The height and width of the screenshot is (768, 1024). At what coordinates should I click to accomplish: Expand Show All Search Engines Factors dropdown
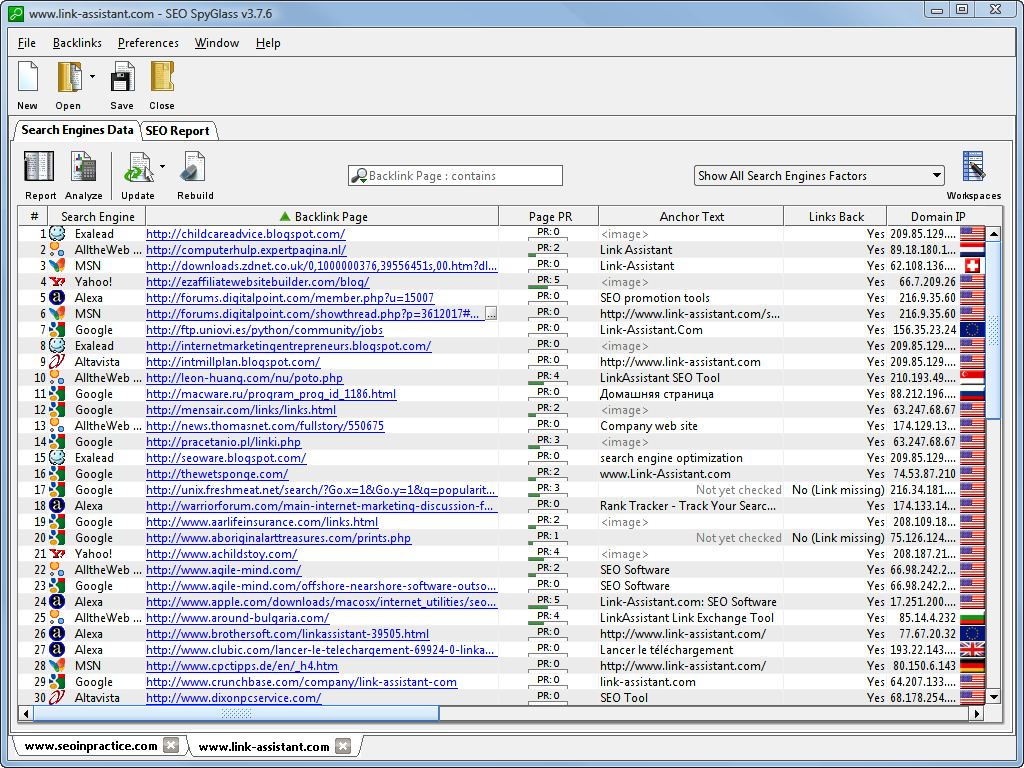936,176
